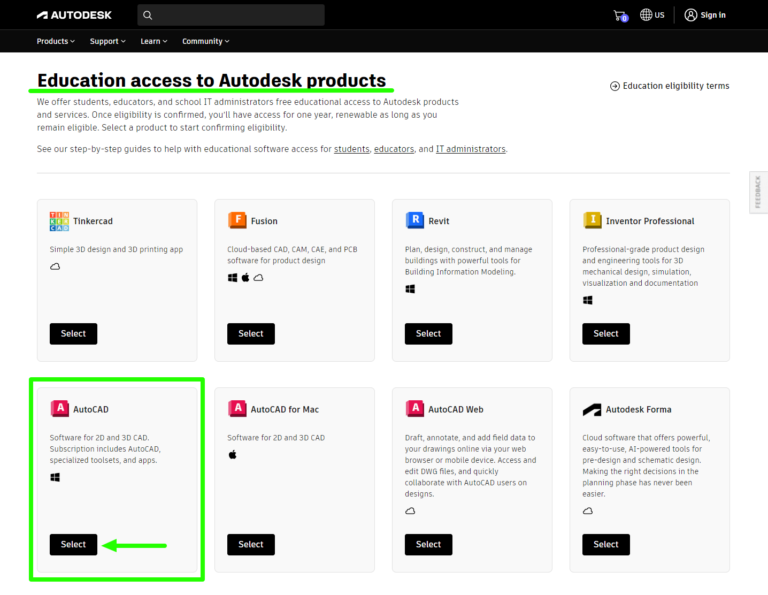Open the students guide link

click(x=352, y=149)
